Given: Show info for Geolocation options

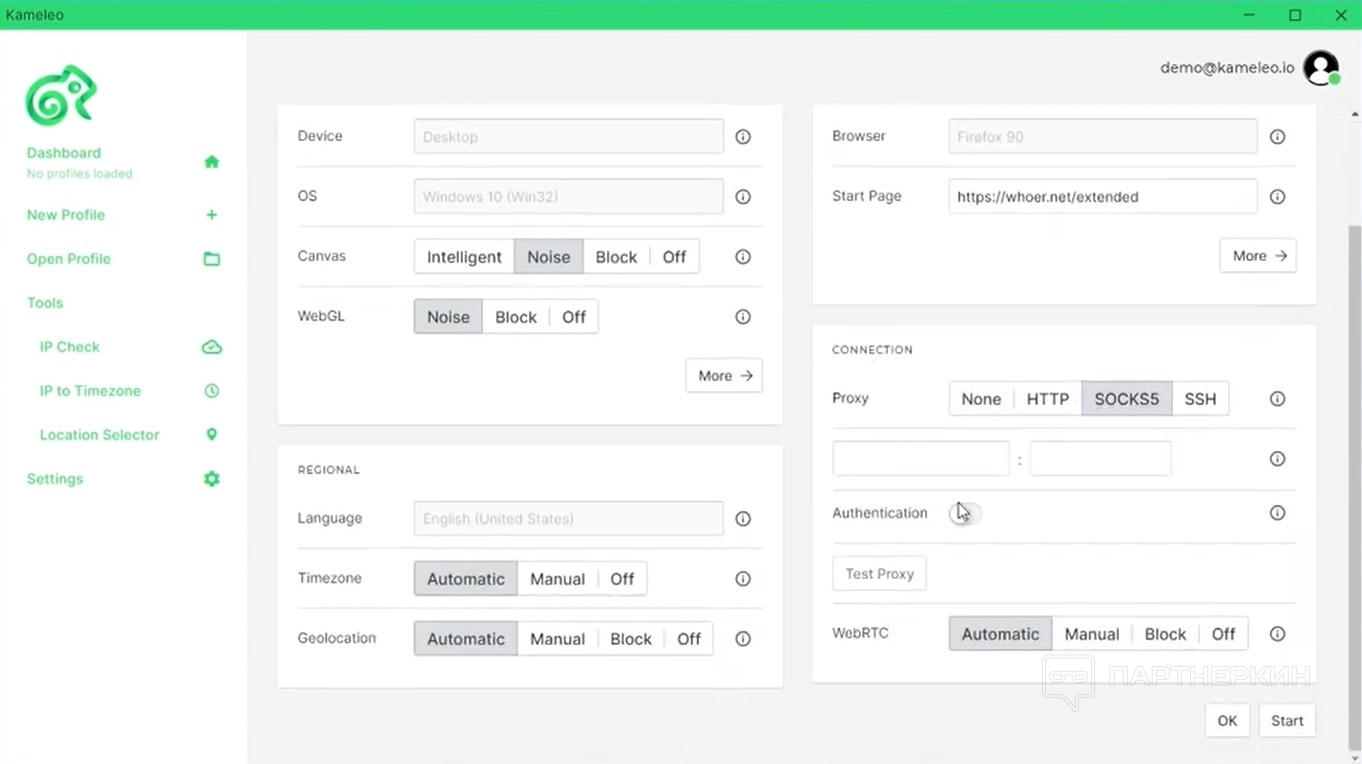Looking at the screenshot, I should [743, 639].
